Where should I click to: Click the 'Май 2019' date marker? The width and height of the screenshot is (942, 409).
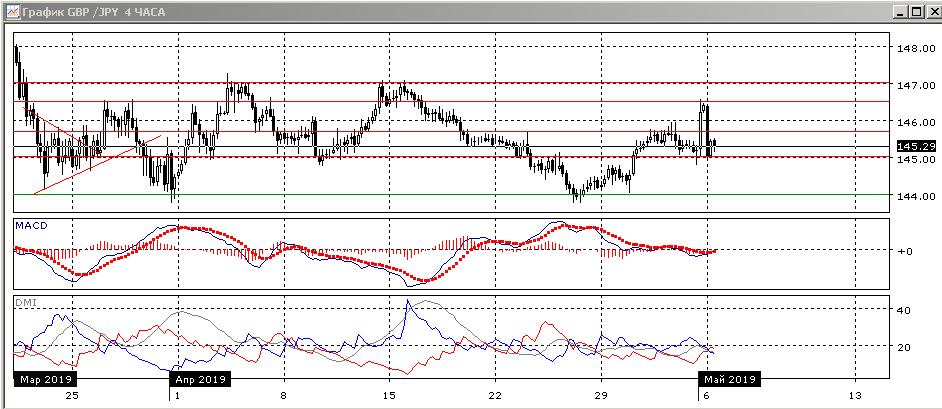[727, 380]
